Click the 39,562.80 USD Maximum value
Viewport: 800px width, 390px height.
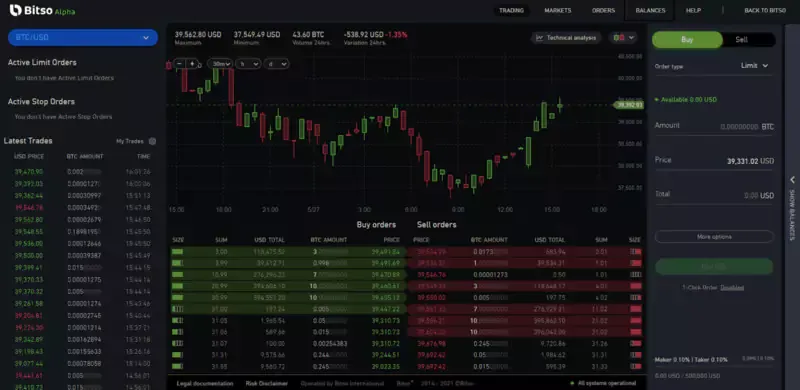[198, 35]
